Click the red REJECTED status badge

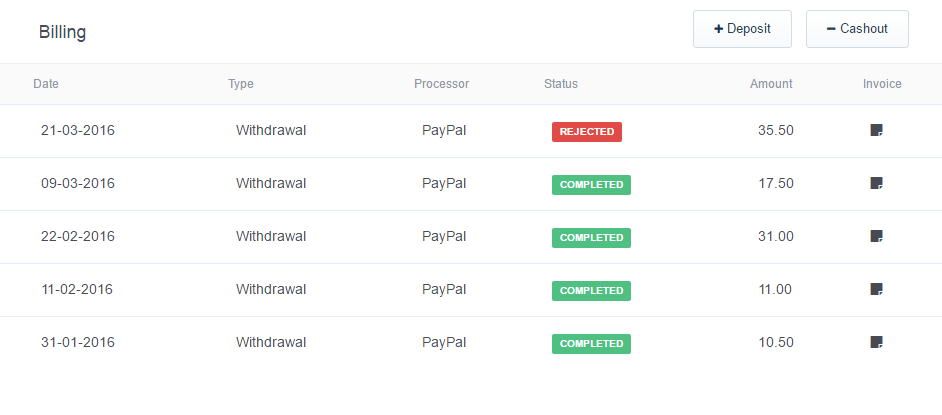[x=587, y=132]
